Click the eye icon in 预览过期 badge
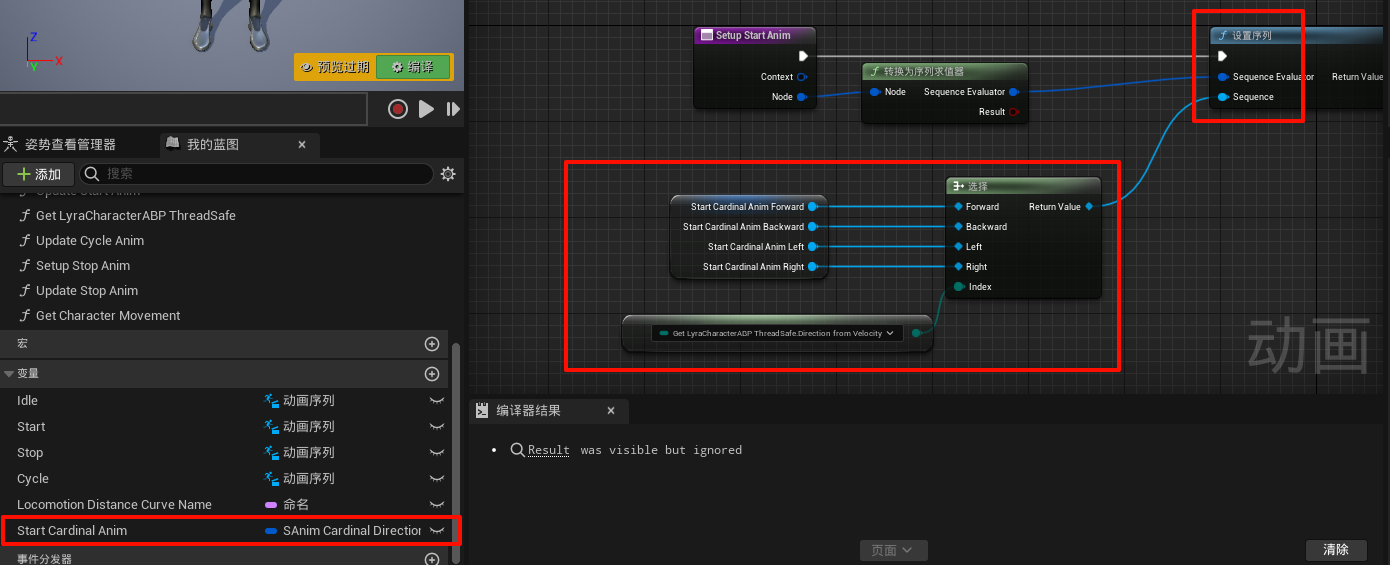This screenshot has width=1390, height=565. point(307,67)
